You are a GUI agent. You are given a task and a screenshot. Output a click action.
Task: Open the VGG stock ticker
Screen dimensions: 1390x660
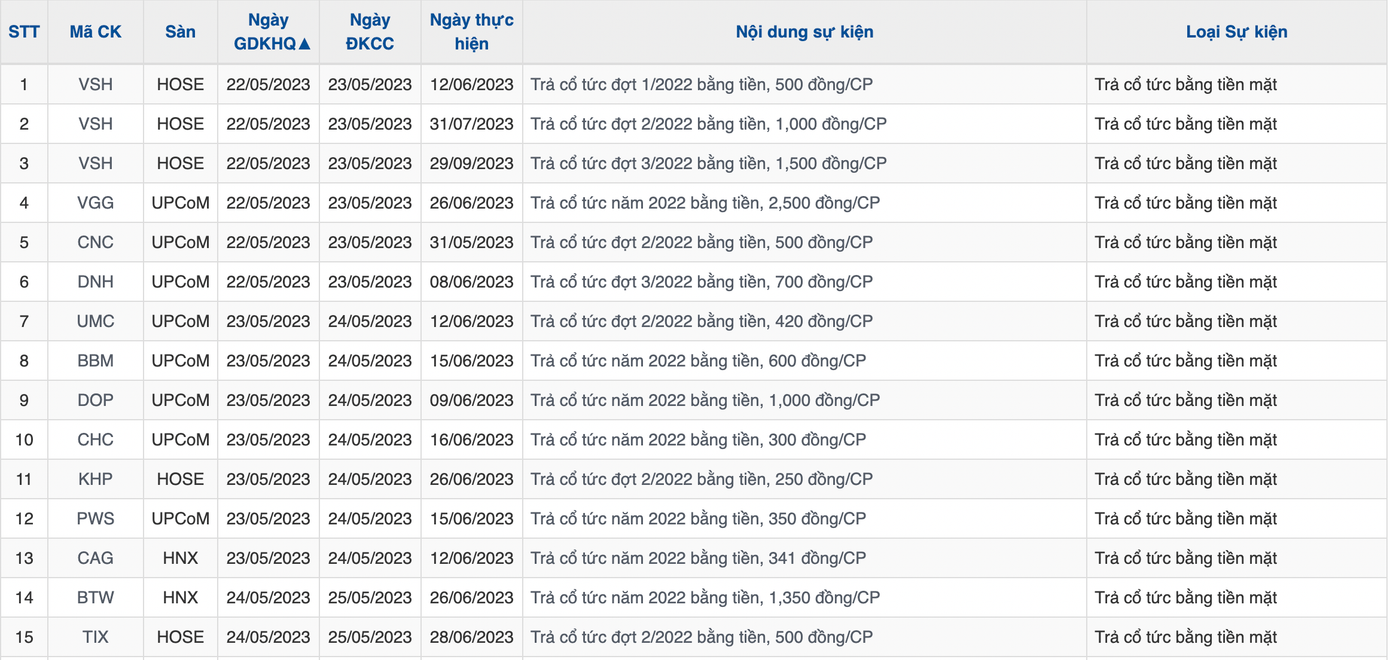(x=95, y=203)
